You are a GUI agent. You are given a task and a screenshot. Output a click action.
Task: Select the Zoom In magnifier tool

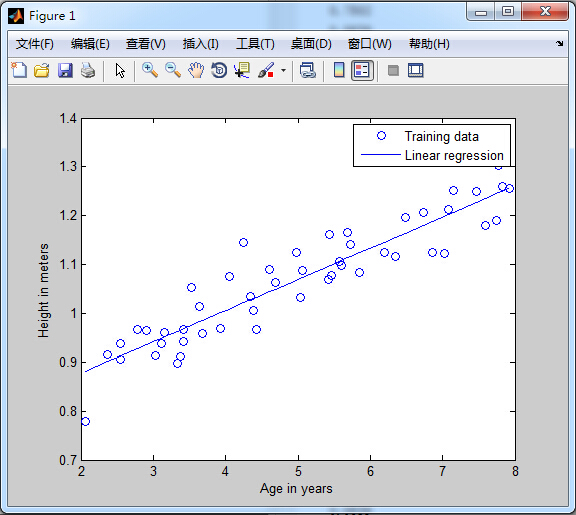tap(150, 70)
